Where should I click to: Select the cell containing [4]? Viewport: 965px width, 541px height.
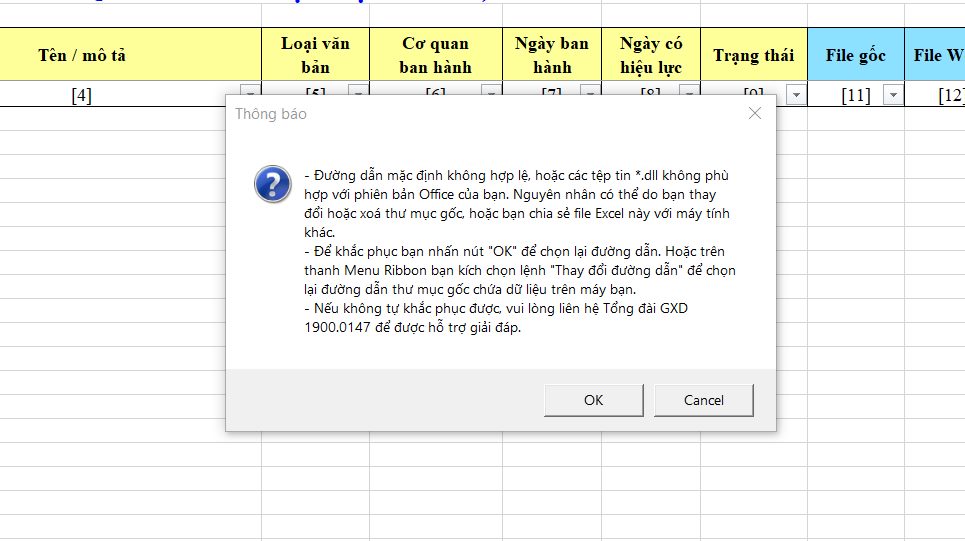click(82, 96)
